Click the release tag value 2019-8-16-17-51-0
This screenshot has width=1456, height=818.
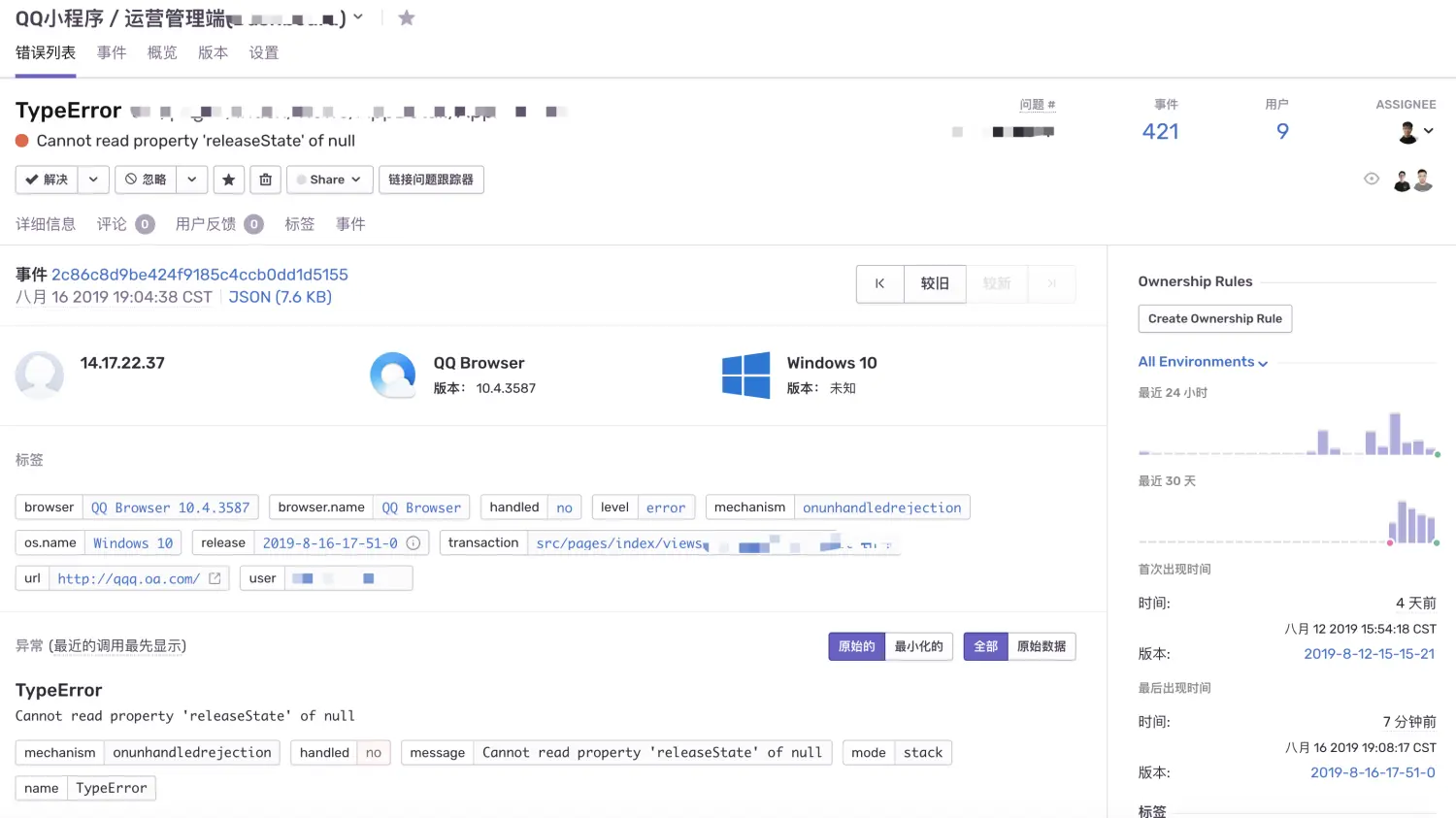[330, 543]
